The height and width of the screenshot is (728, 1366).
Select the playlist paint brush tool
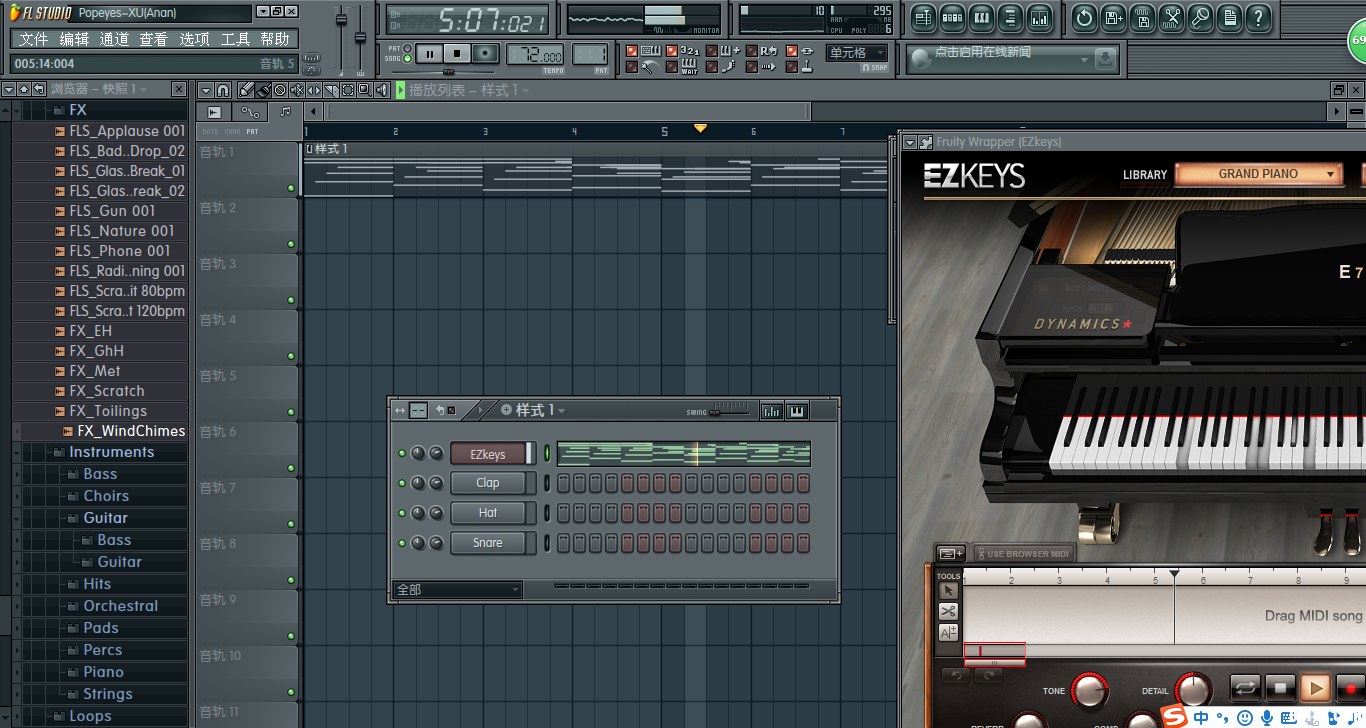[x=263, y=90]
